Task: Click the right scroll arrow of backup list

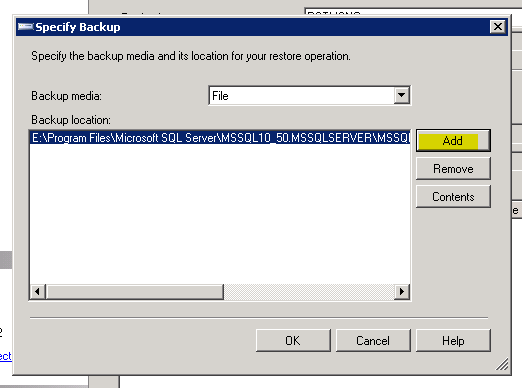Action: 402,292
